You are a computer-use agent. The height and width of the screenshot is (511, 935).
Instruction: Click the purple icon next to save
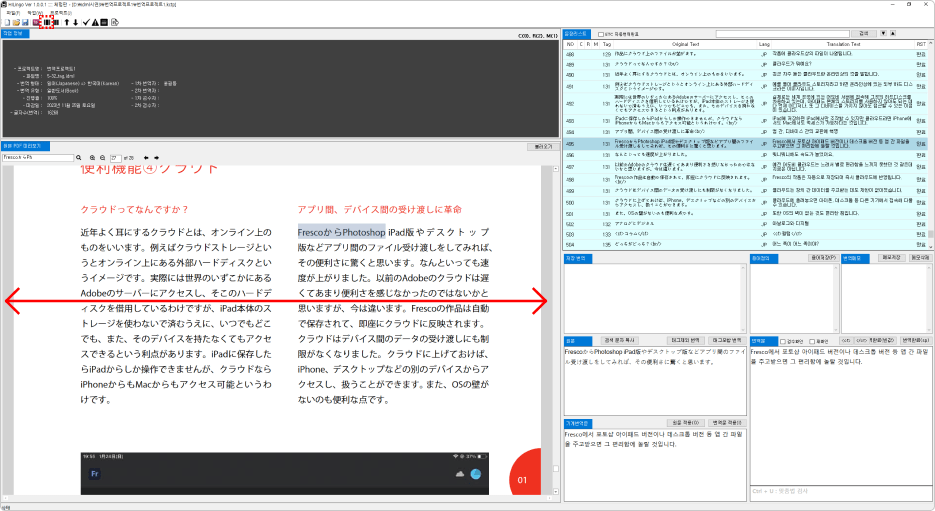click(x=36, y=22)
